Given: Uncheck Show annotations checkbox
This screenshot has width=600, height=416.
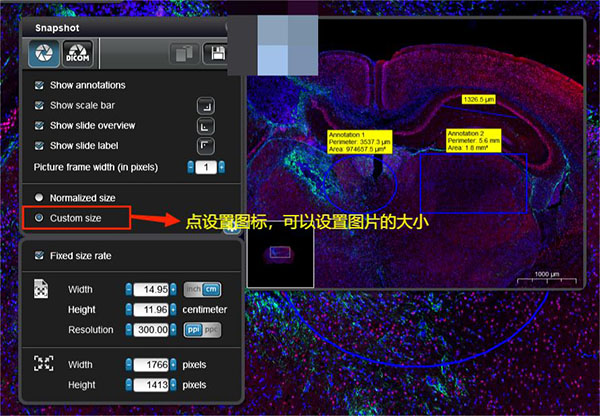Looking at the screenshot, I should 39,86.
